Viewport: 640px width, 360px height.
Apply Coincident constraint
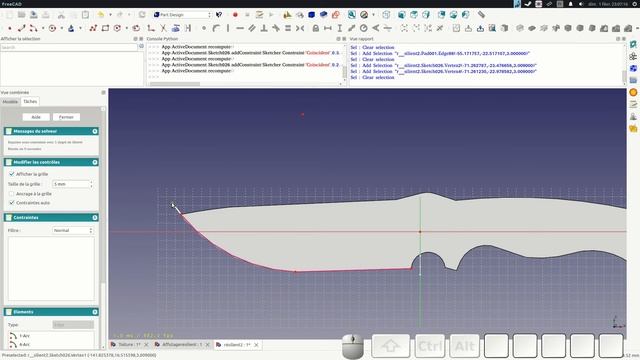coord(204,28)
